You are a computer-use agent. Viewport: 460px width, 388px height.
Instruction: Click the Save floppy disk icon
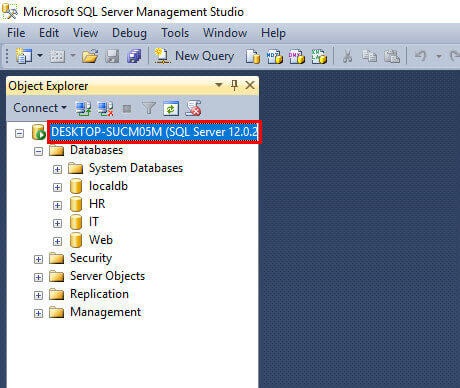(x=112, y=56)
